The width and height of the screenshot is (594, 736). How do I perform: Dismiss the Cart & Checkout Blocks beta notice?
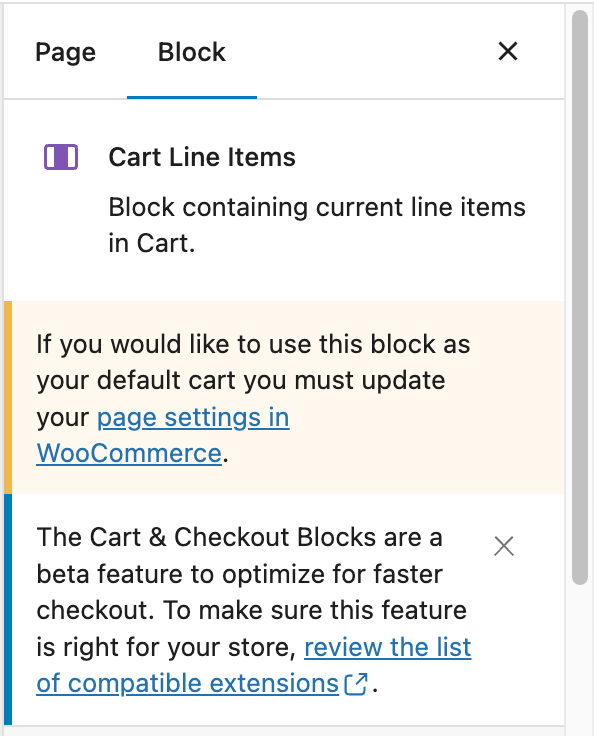tap(504, 546)
